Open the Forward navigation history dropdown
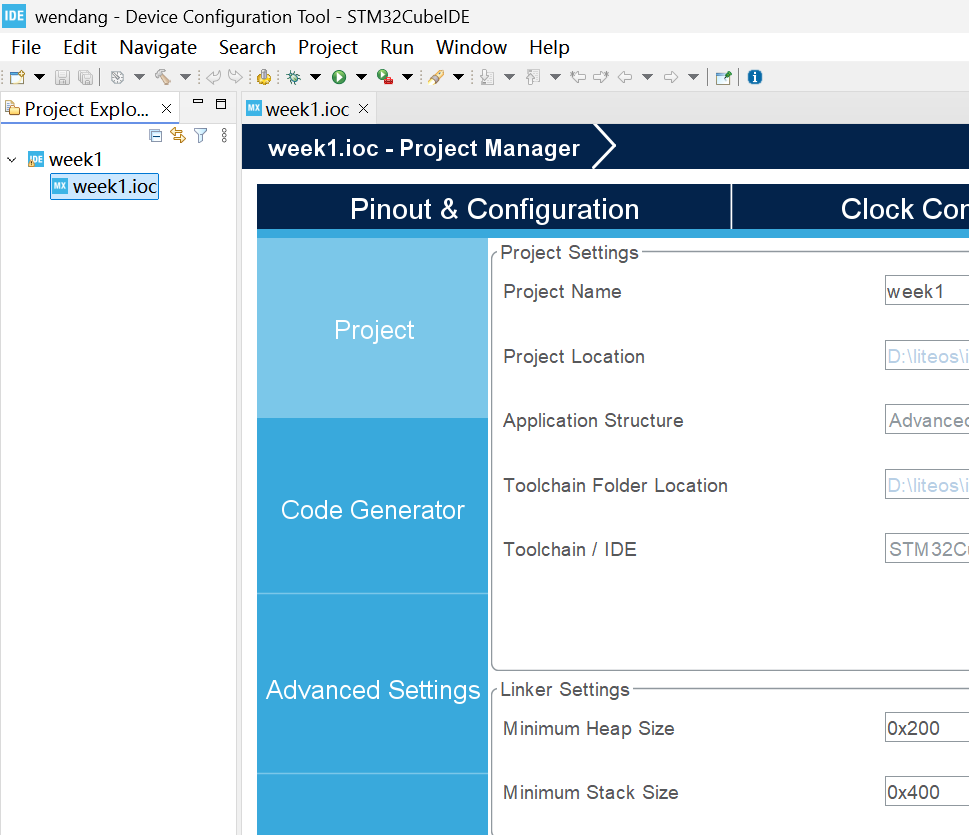The image size is (969, 835). pos(693,77)
